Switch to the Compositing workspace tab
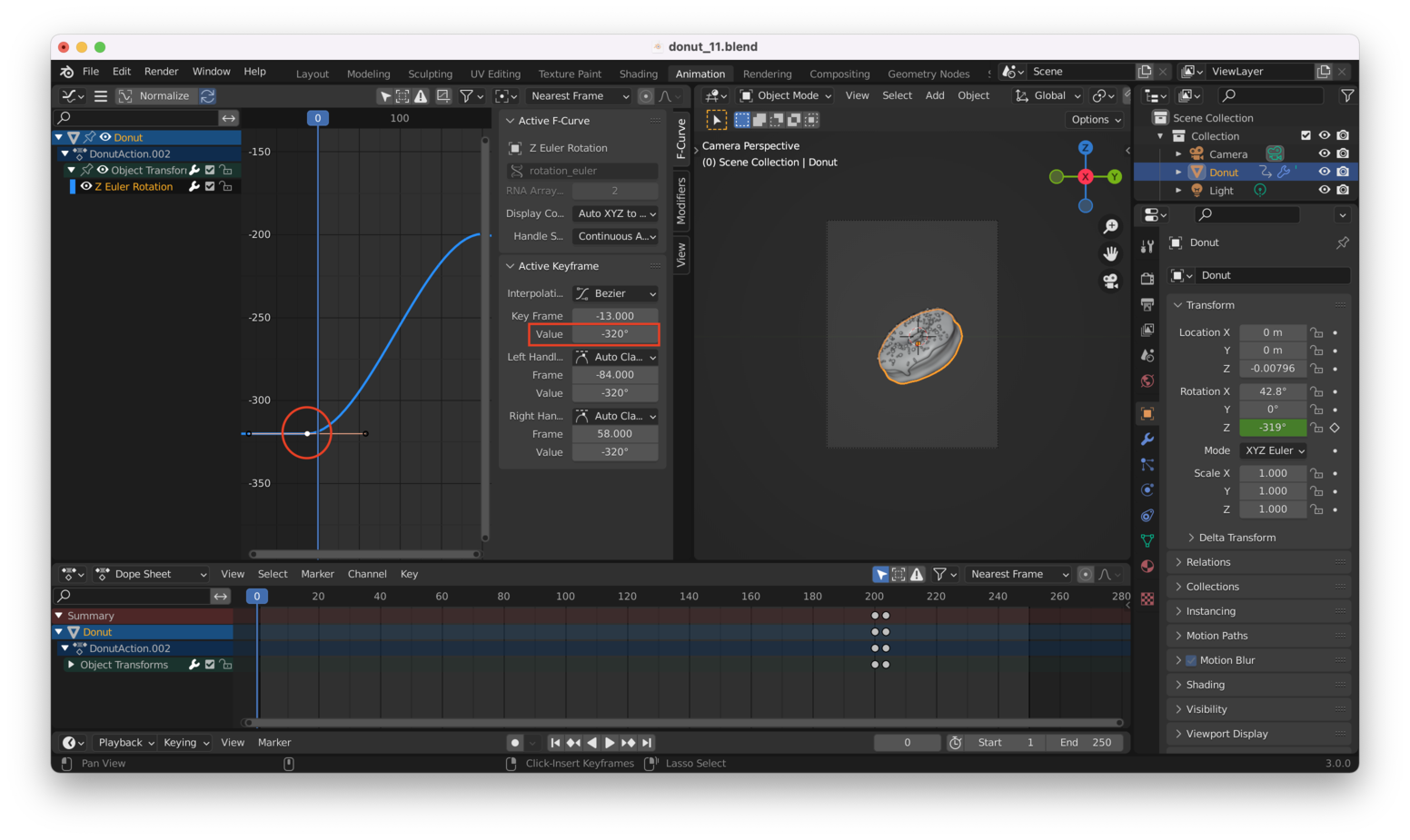Image resolution: width=1410 pixels, height=840 pixels. point(839,74)
